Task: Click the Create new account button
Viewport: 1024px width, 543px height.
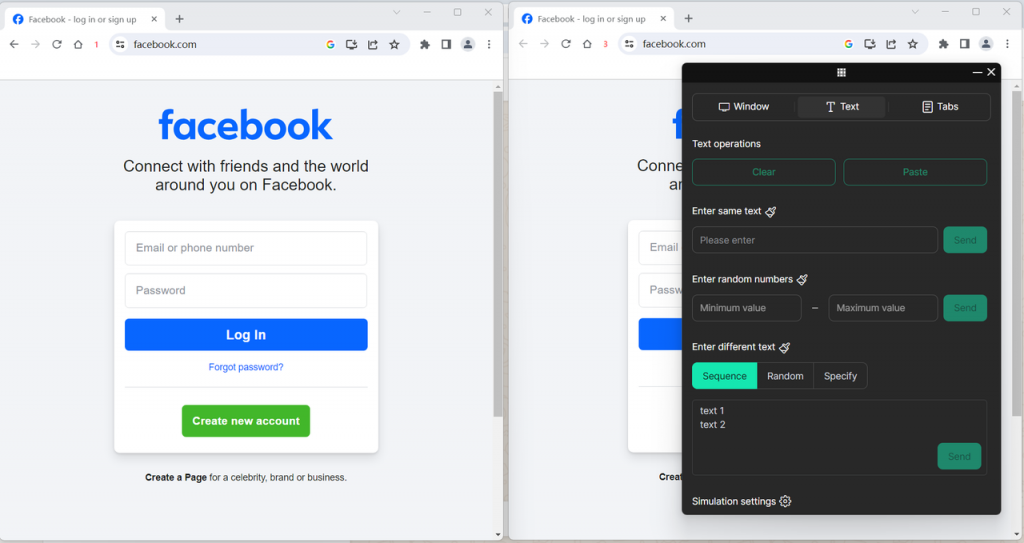Action: tap(246, 421)
